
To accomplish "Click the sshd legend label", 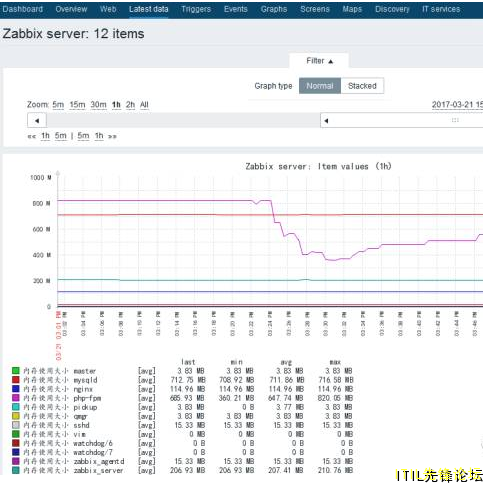I will click(56, 425).
